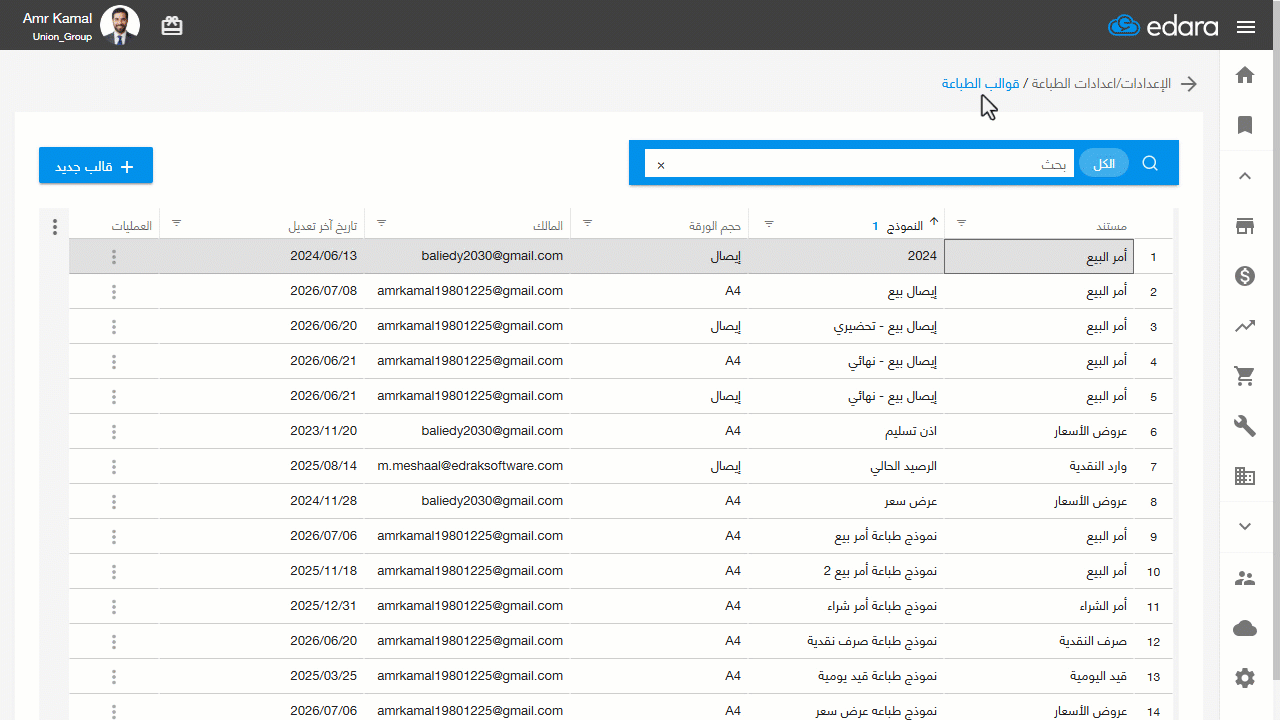
Task: Click the edara logo
Action: pyautogui.click(x=1163, y=26)
